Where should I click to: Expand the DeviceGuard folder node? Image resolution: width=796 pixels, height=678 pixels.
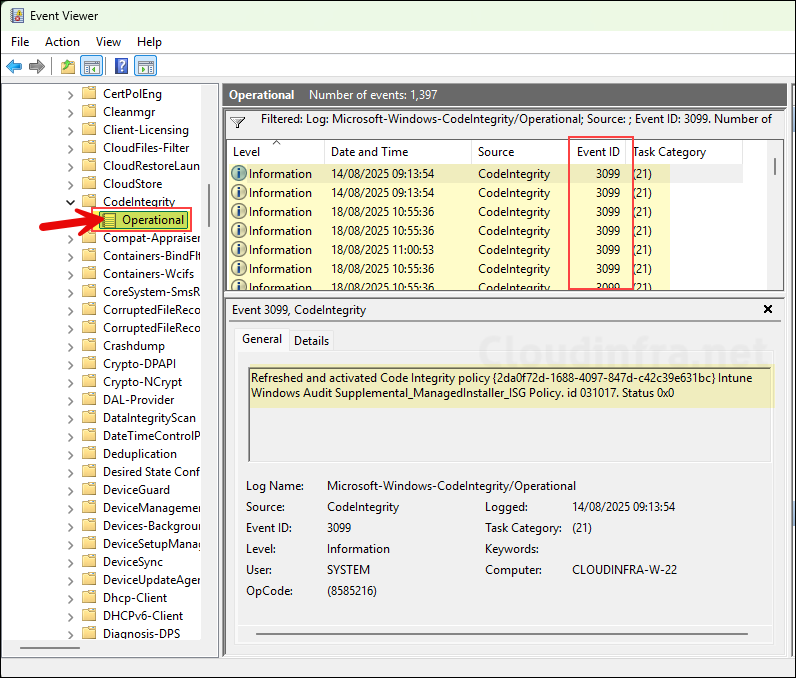pos(71,490)
